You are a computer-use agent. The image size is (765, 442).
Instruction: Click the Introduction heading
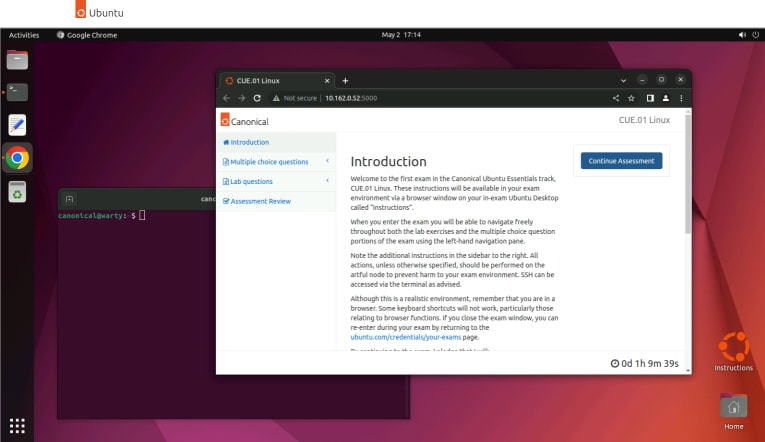[388, 161]
